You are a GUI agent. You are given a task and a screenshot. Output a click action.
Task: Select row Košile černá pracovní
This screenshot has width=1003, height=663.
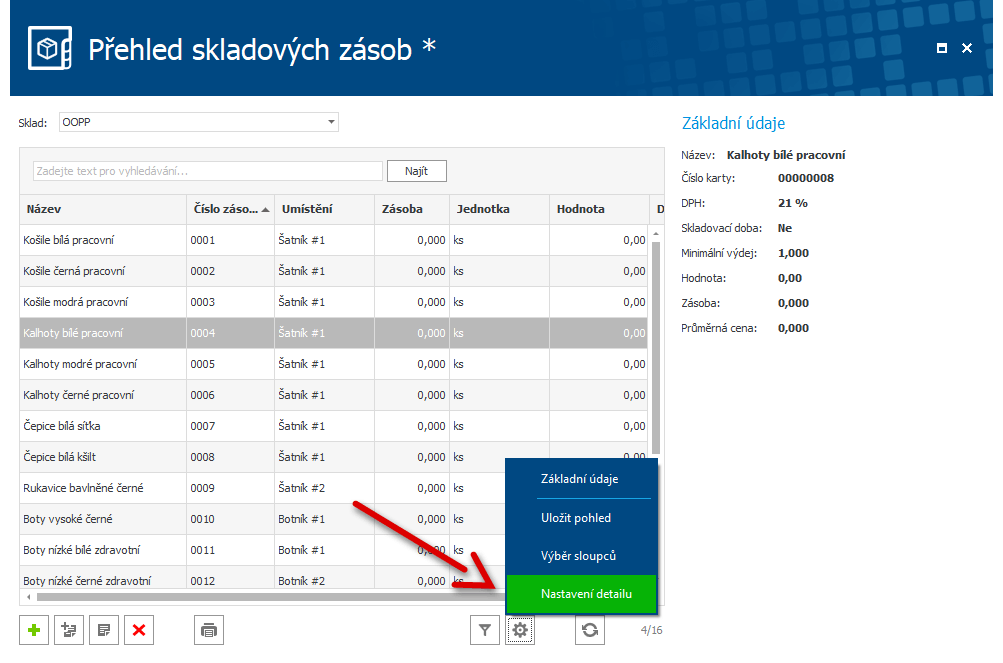pyautogui.click(x=334, y=271)
